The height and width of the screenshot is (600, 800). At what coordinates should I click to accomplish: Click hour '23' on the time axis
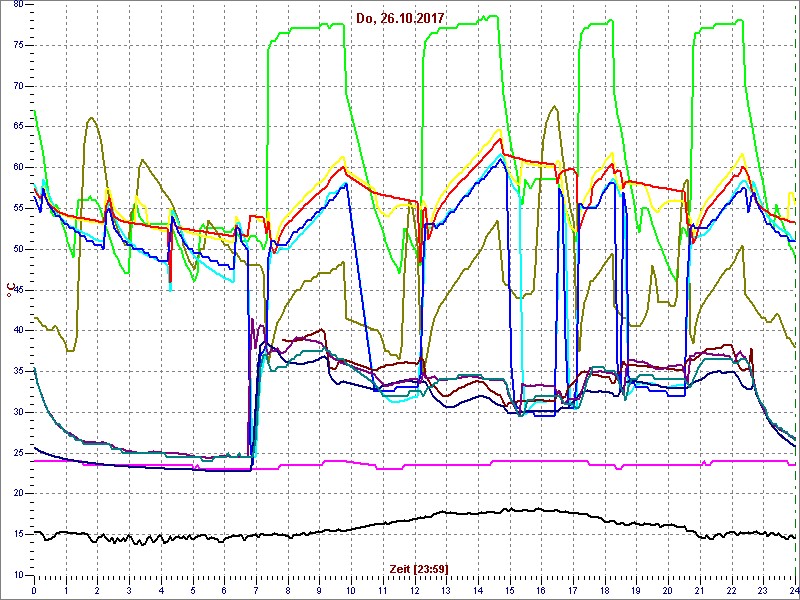tap(763, 590)
